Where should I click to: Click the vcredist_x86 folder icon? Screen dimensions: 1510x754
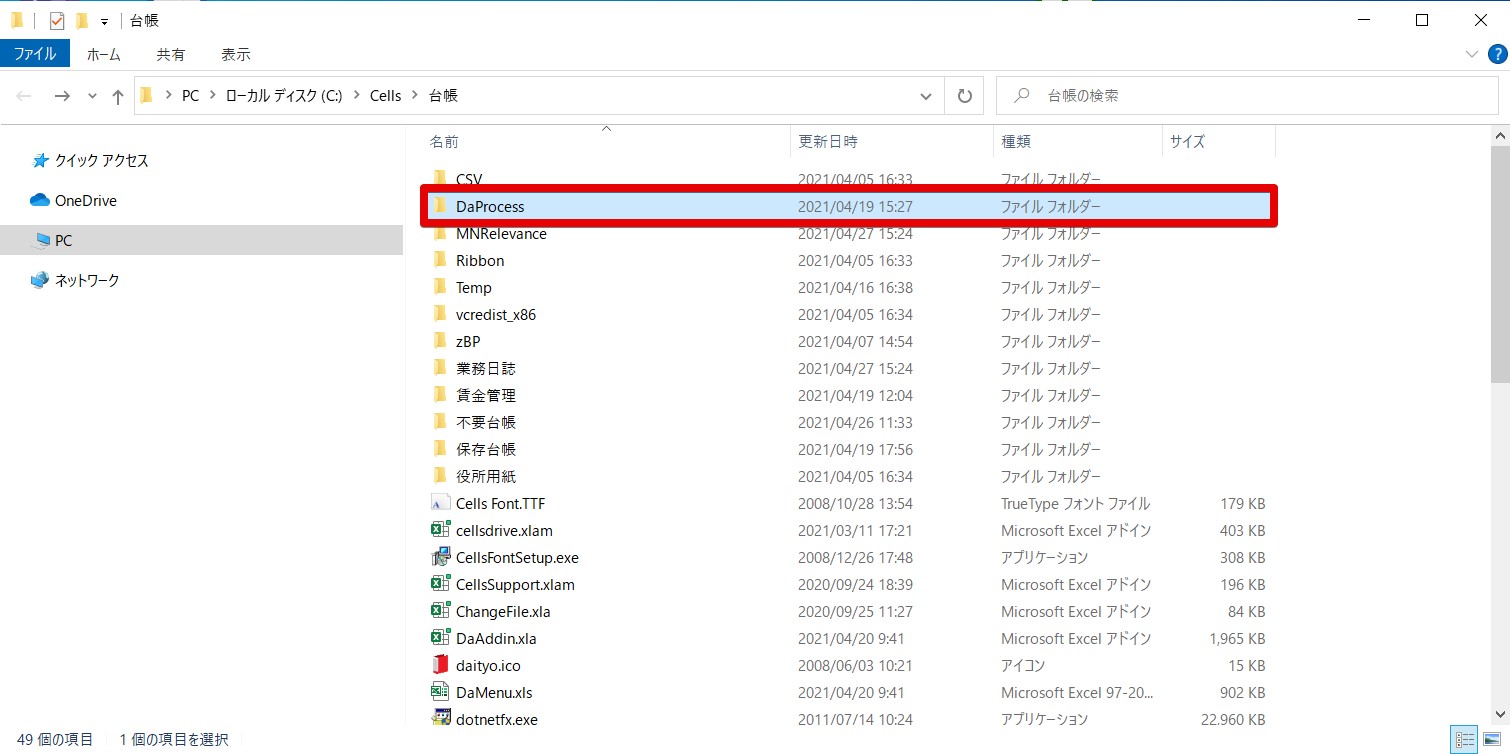pyautogui.click(x=440, y=314)
